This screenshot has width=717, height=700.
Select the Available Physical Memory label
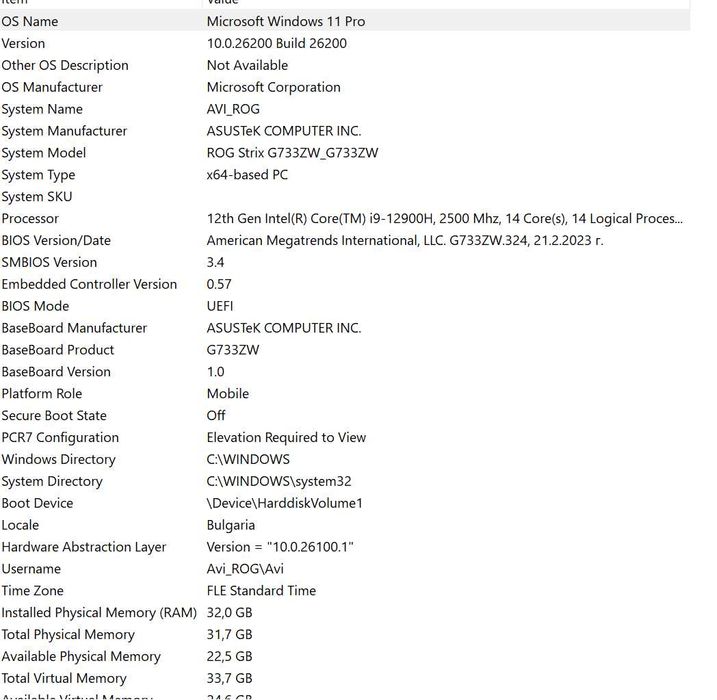coord(81,657)
